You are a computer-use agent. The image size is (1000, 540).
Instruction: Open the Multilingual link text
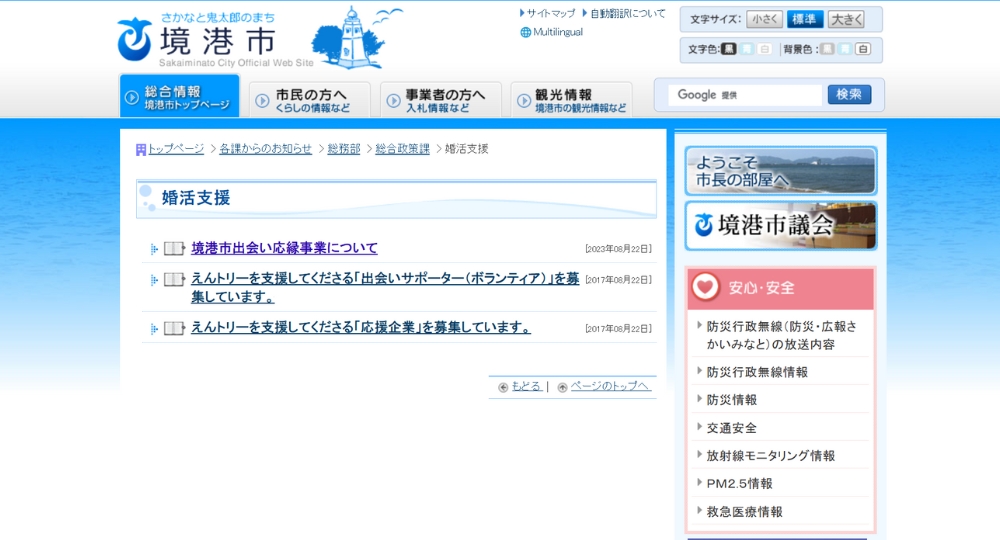[558, 32]
